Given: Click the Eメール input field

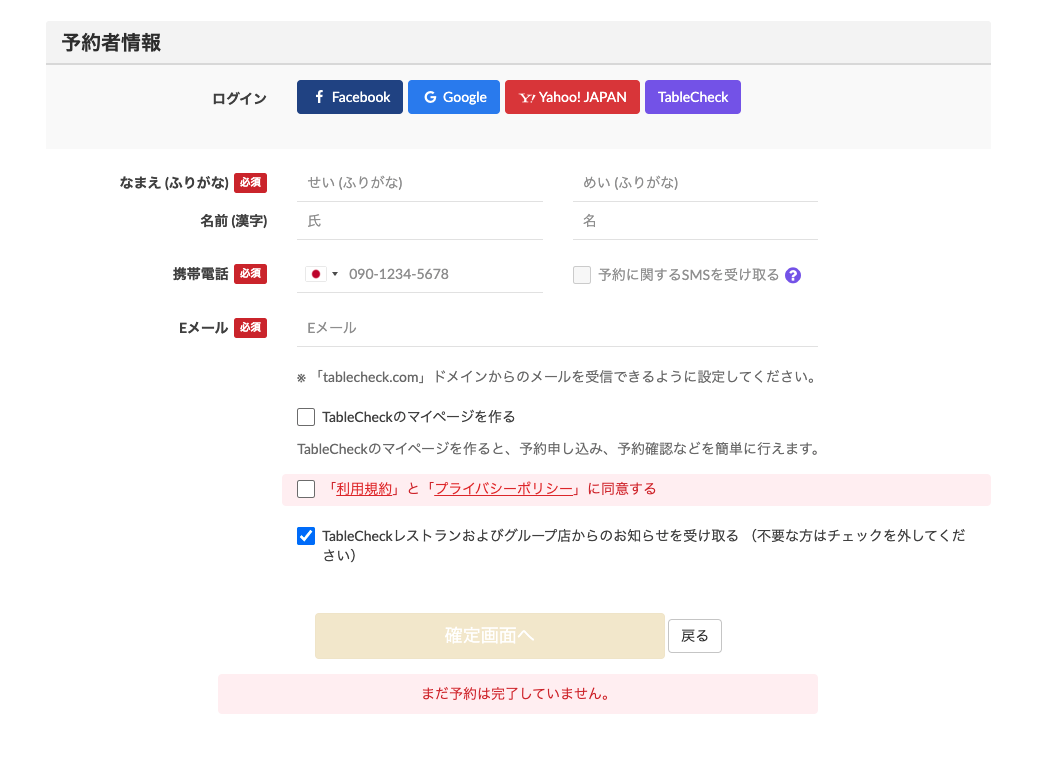Looking at the screenshot, I should point(557,328).
